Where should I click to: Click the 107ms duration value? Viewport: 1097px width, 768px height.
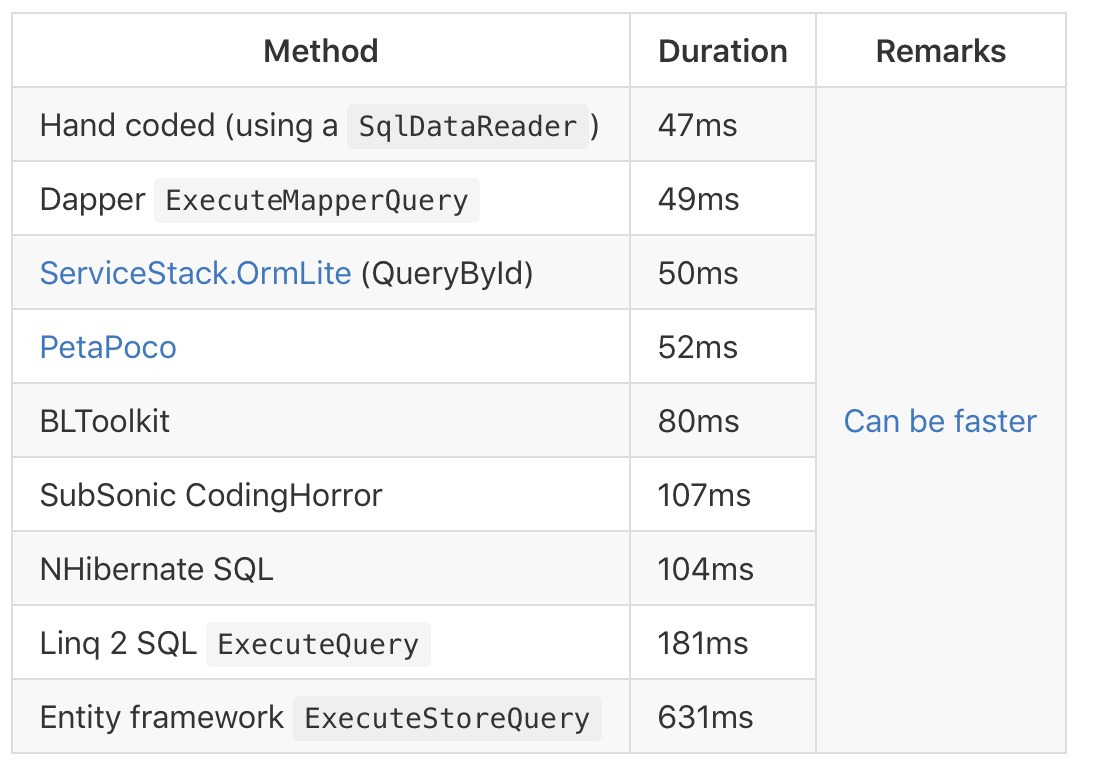(705, 495)
